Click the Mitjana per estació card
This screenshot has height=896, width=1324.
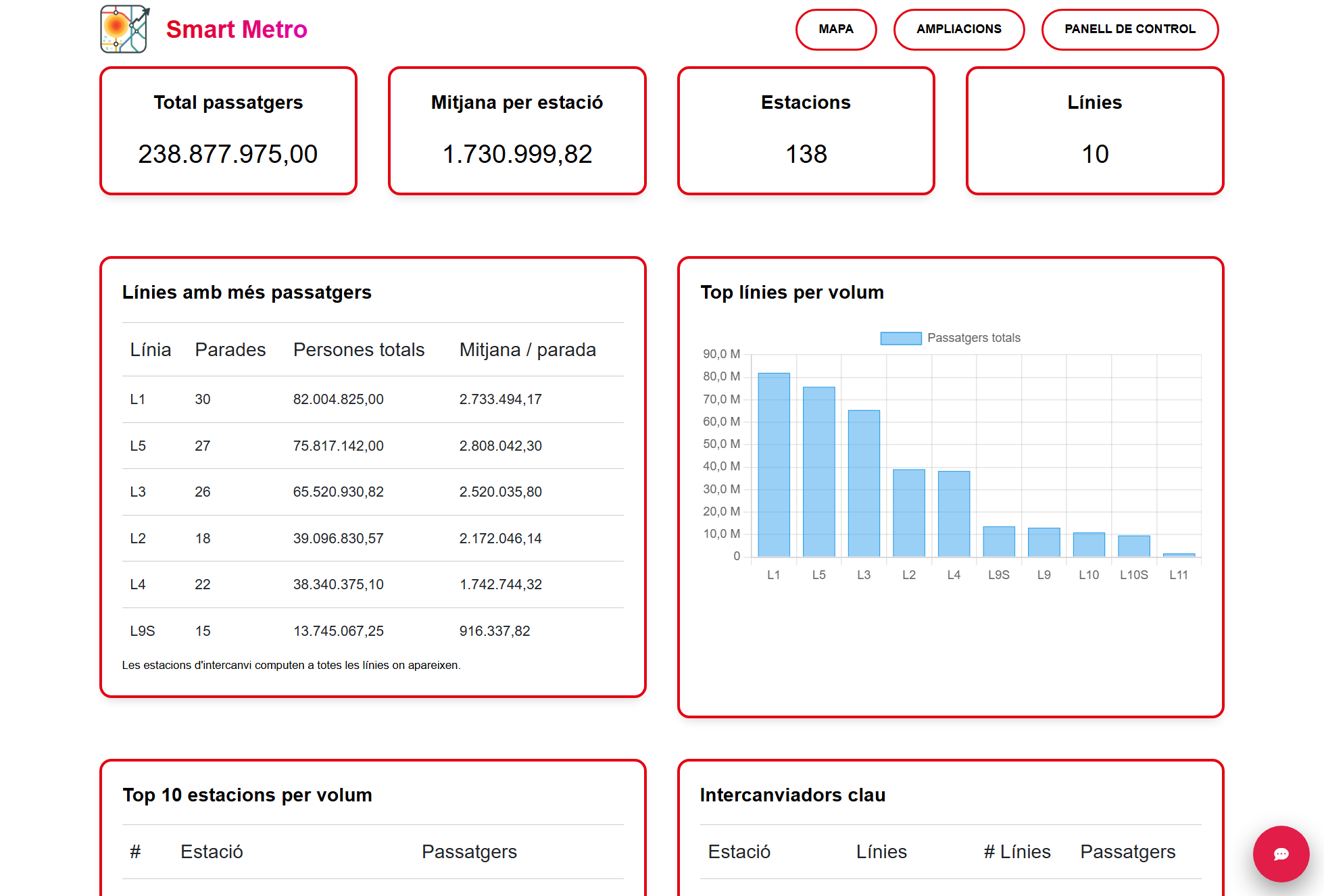coord(517,130)
